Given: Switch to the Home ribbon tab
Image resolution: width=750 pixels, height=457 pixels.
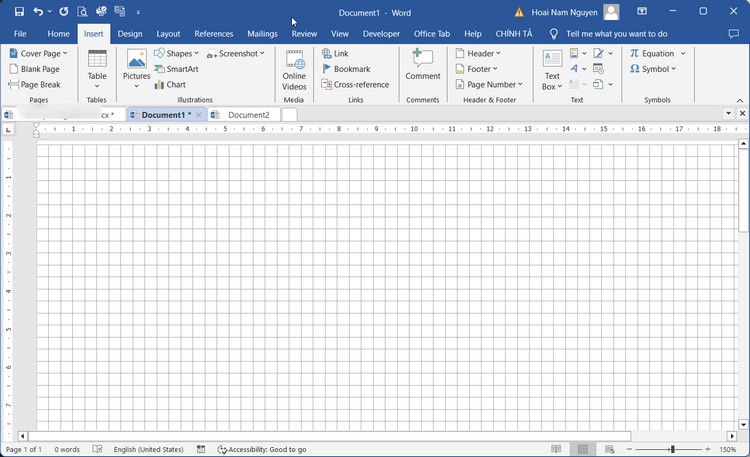Looking at the screenshot, I should coord(58,34).
